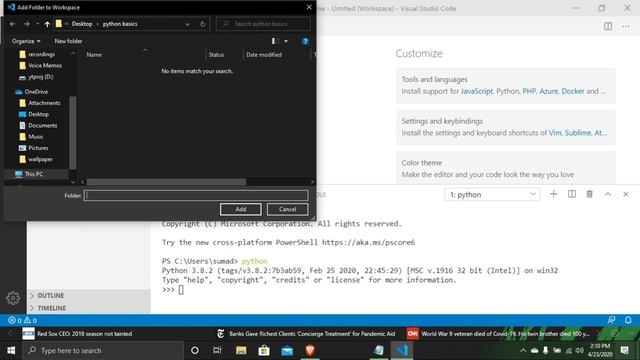Click the Folder name input field
This screenshot has width=640, height=360.
point(196,196)
